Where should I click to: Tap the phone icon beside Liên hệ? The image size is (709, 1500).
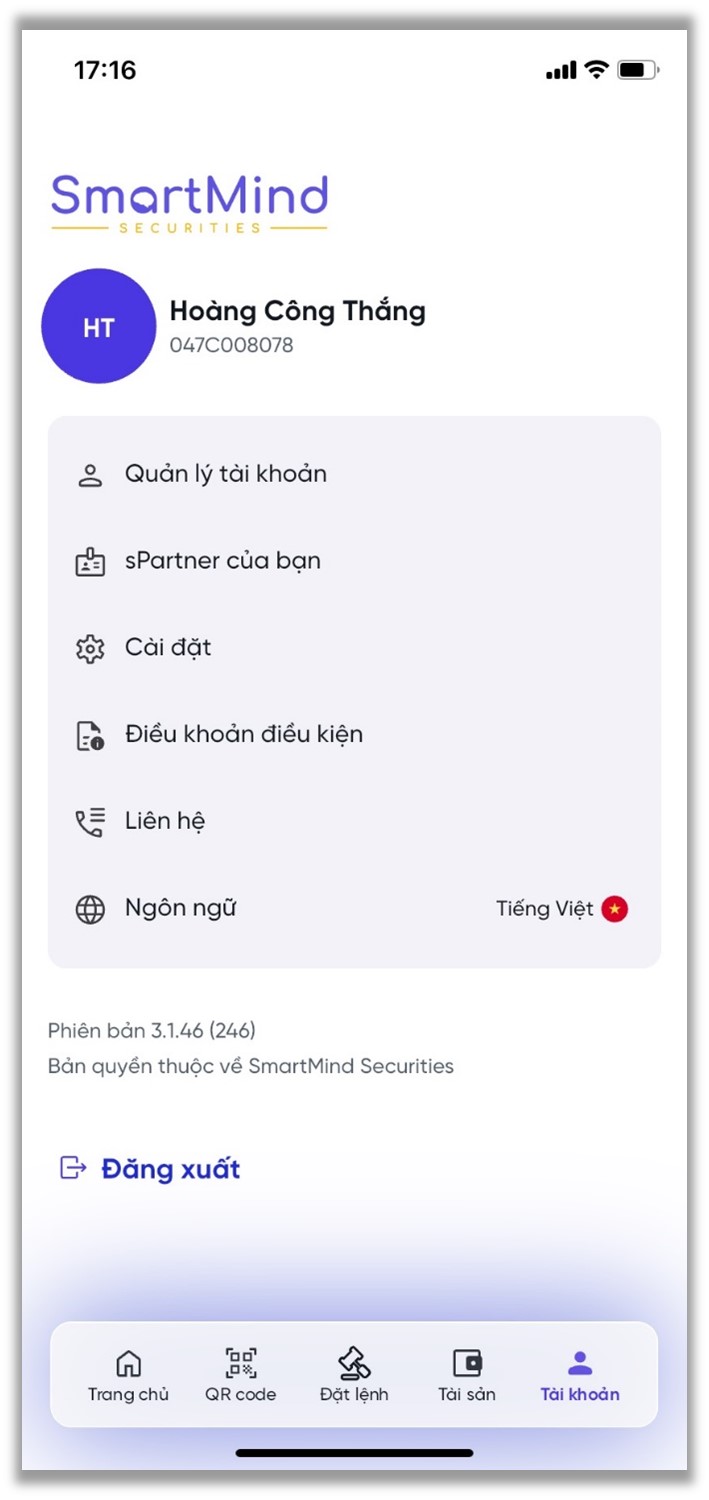coord(90,823)
